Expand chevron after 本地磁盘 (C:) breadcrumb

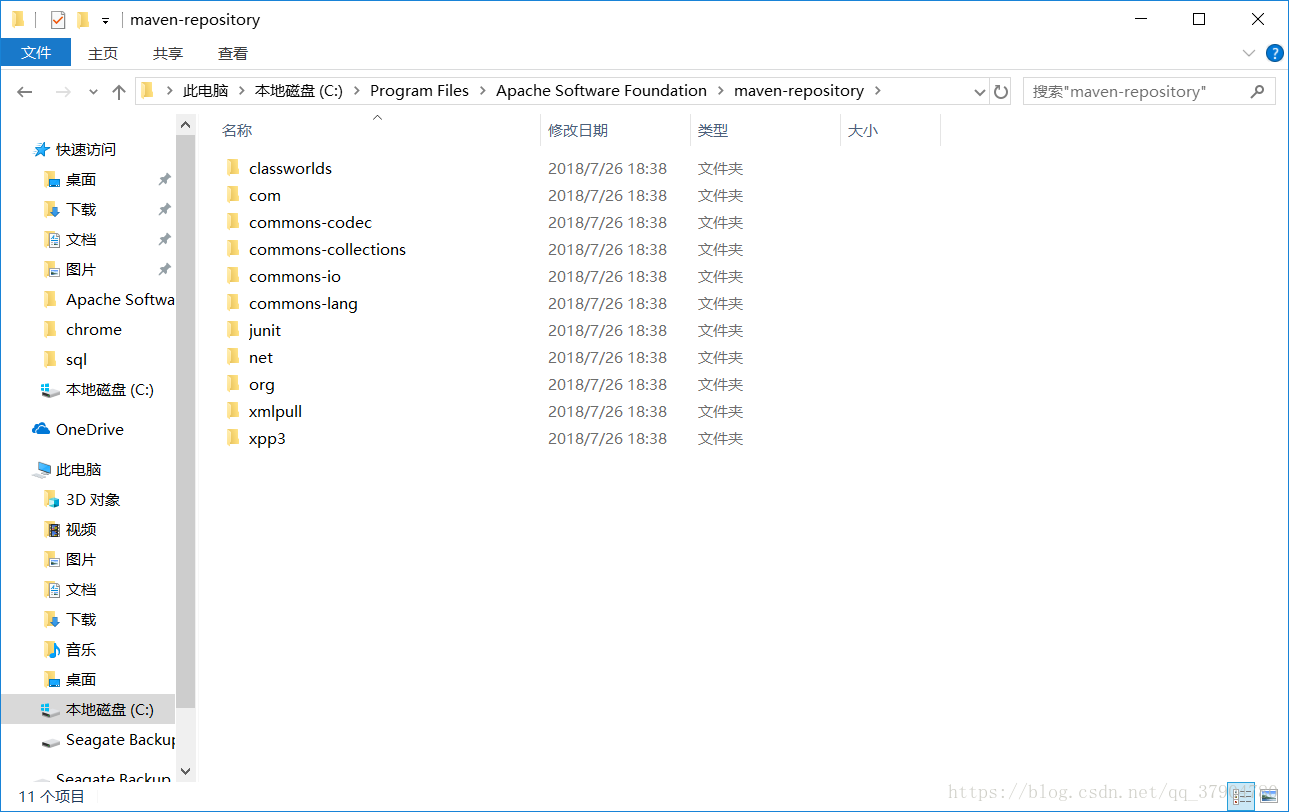coord(356,91)
